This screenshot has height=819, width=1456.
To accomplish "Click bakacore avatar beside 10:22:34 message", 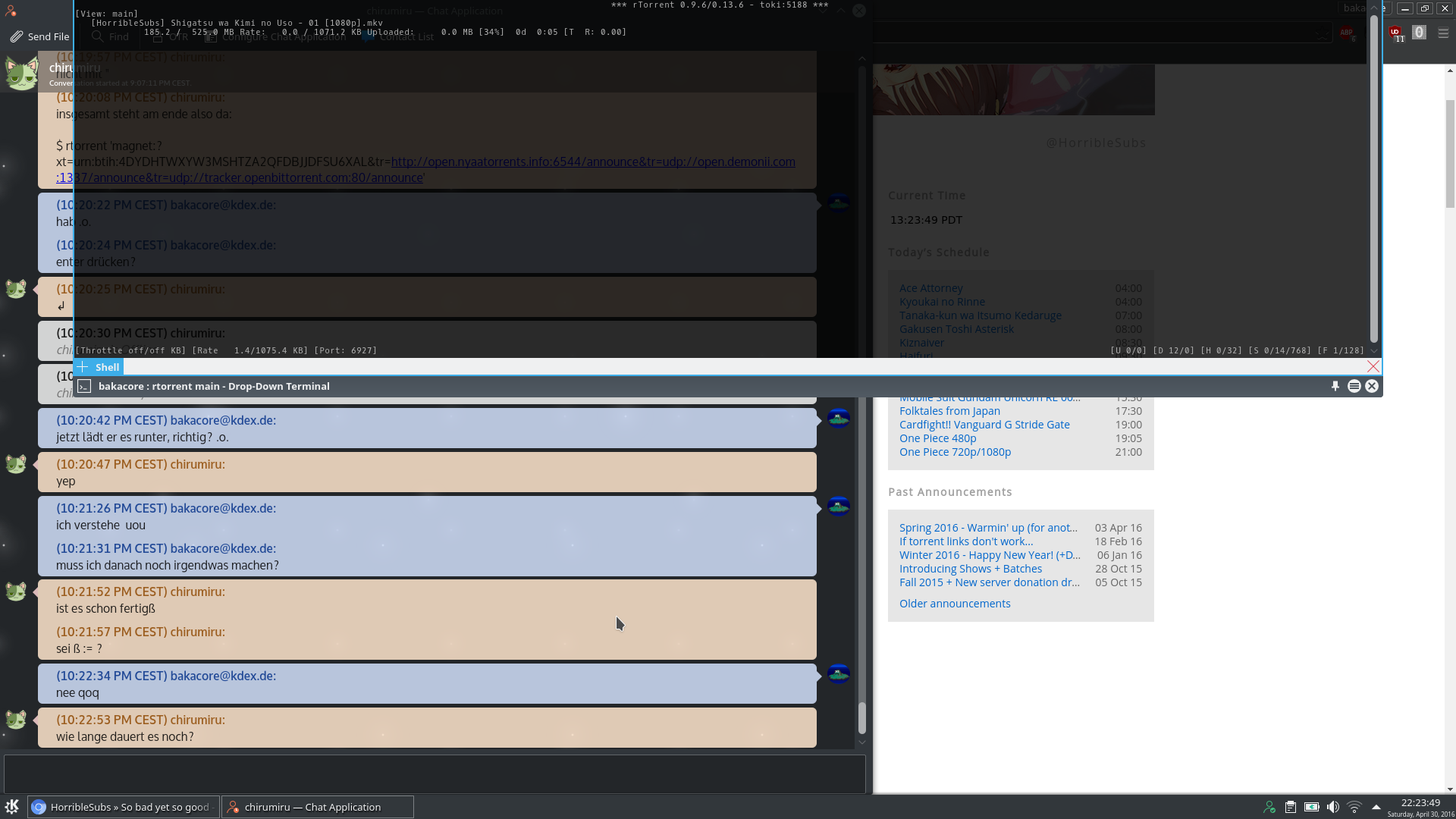I will tap(838, 673).
